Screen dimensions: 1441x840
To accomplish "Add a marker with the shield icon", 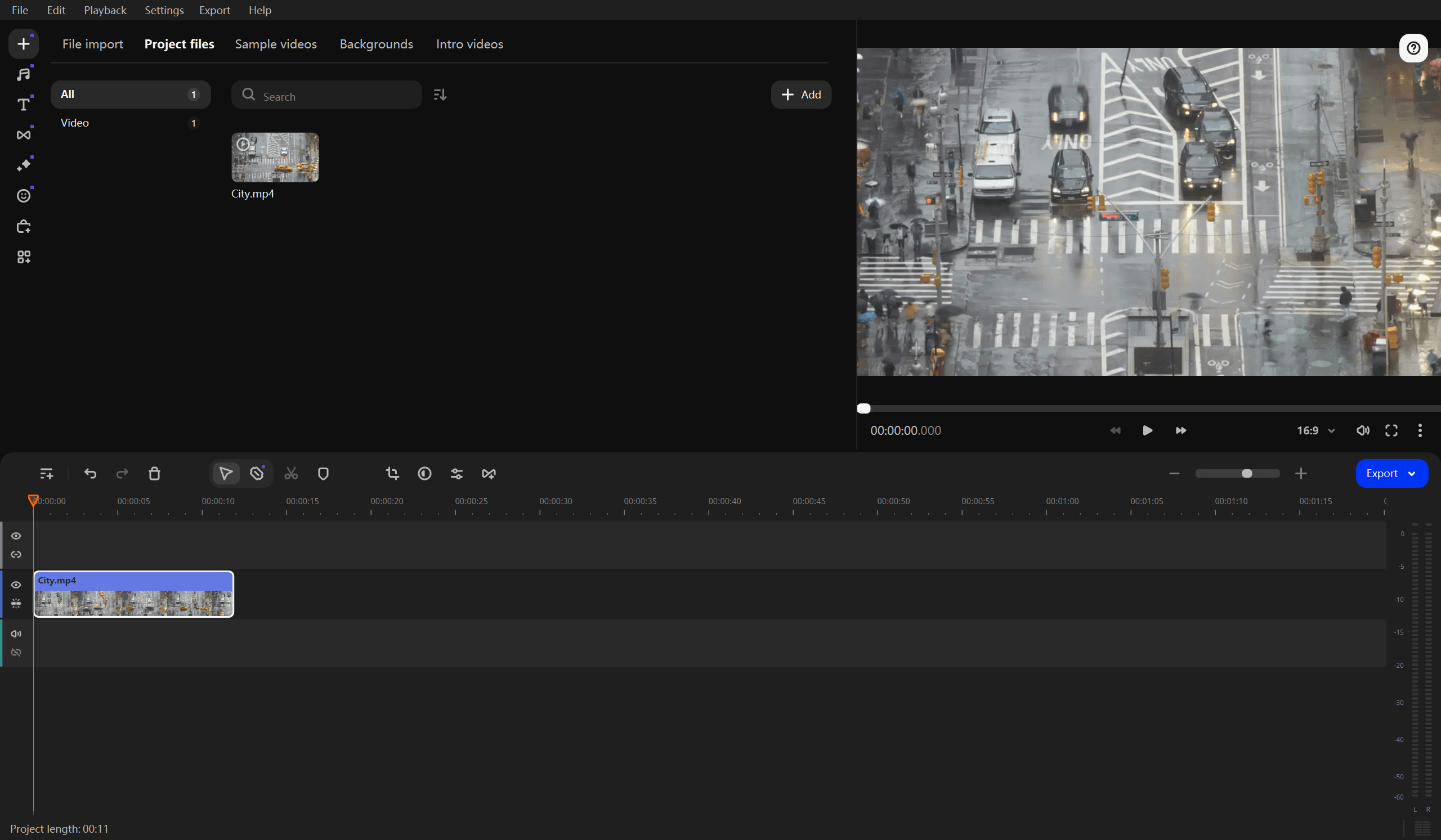I will tap(323, 473).
